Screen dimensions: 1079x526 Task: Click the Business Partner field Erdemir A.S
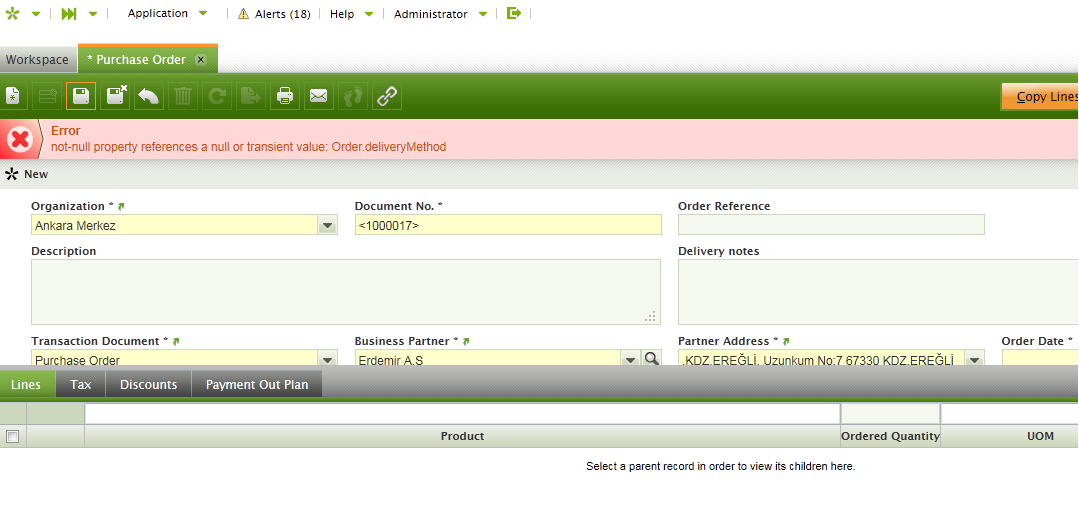(x=488, y=359)
